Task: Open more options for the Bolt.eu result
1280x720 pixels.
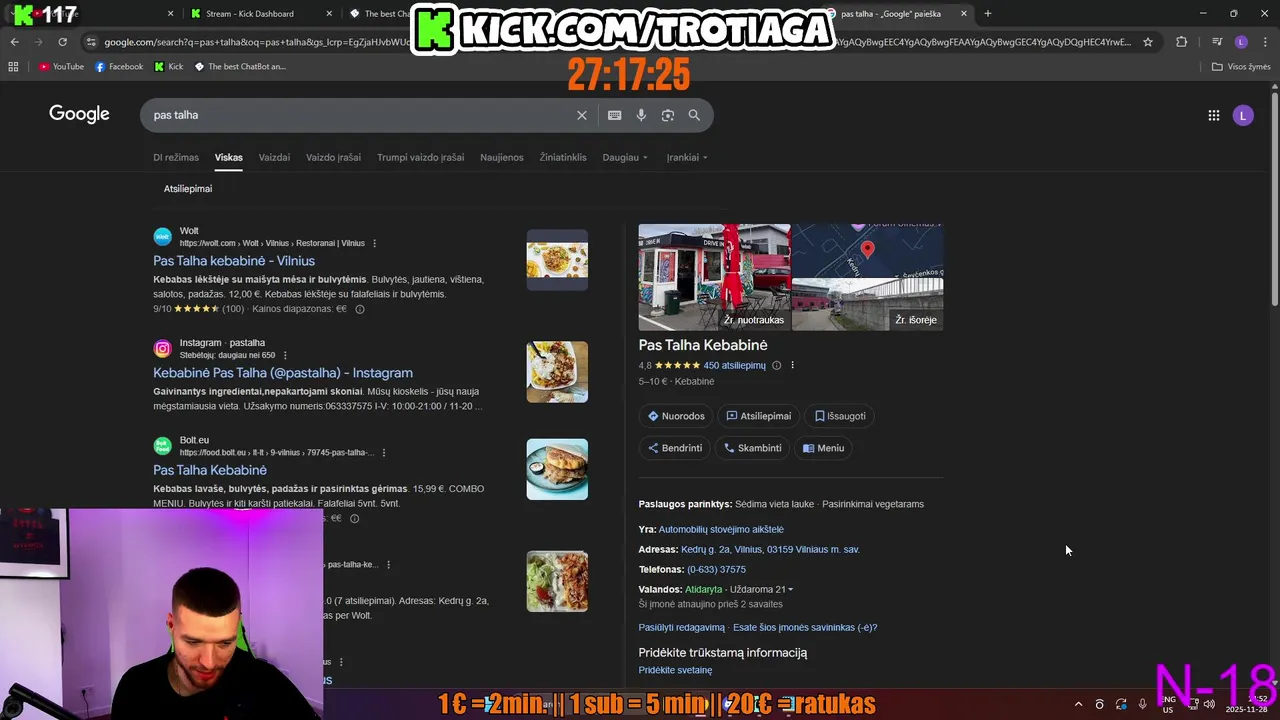Action: click(383, 452)
